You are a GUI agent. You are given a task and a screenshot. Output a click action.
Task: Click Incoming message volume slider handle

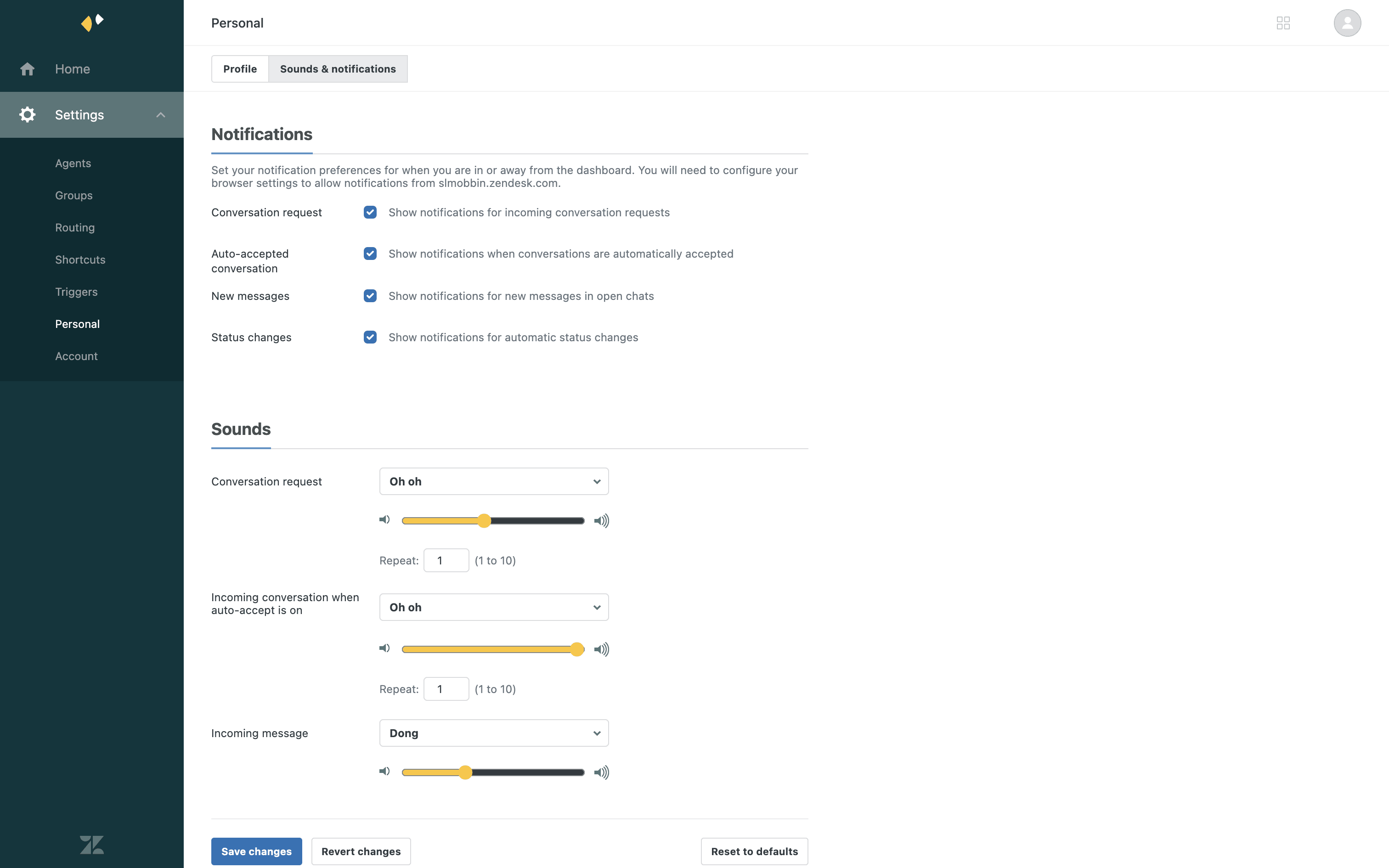465,772
